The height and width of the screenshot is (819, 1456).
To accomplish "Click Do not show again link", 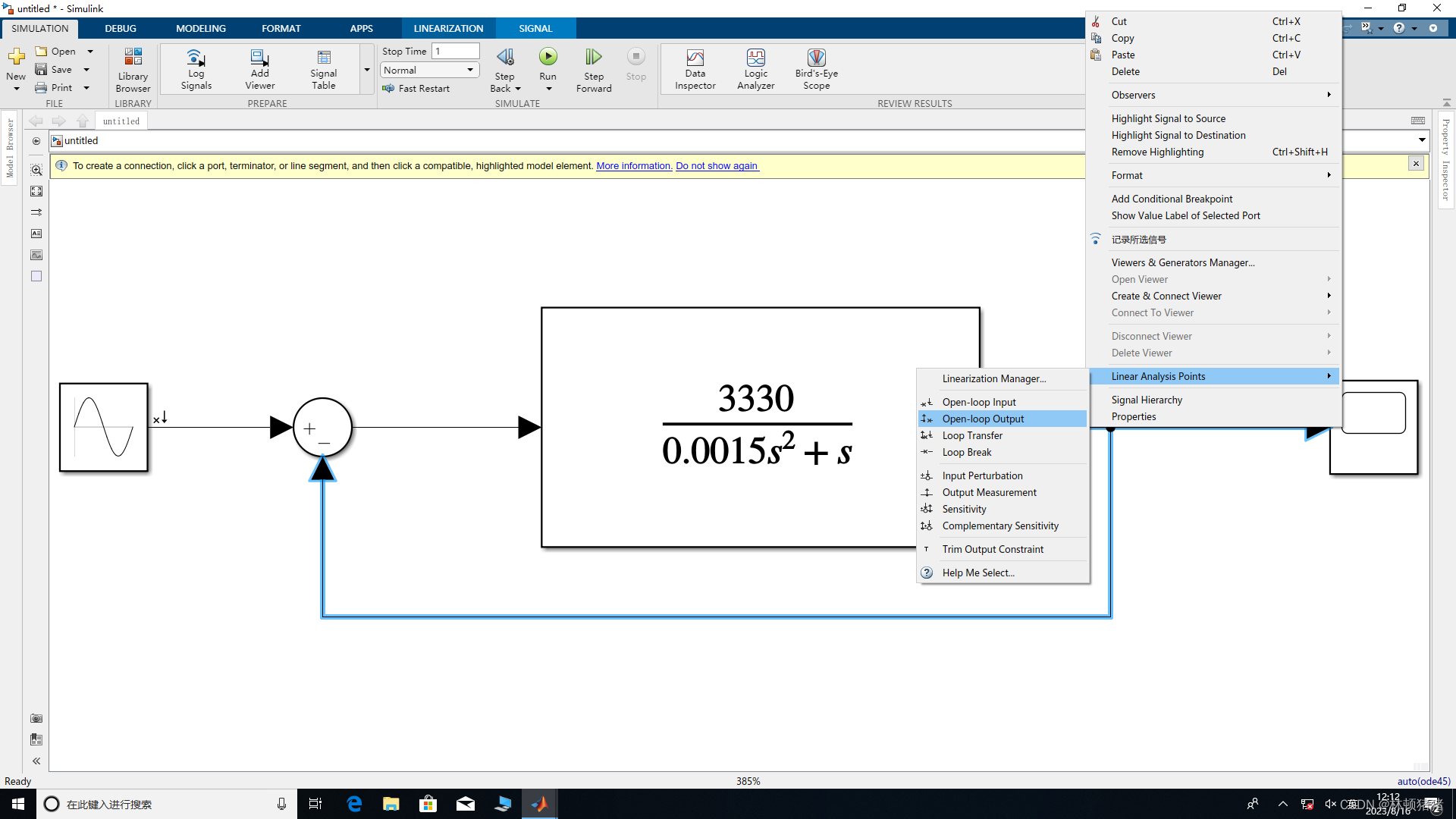I will (x=716, y=166).
